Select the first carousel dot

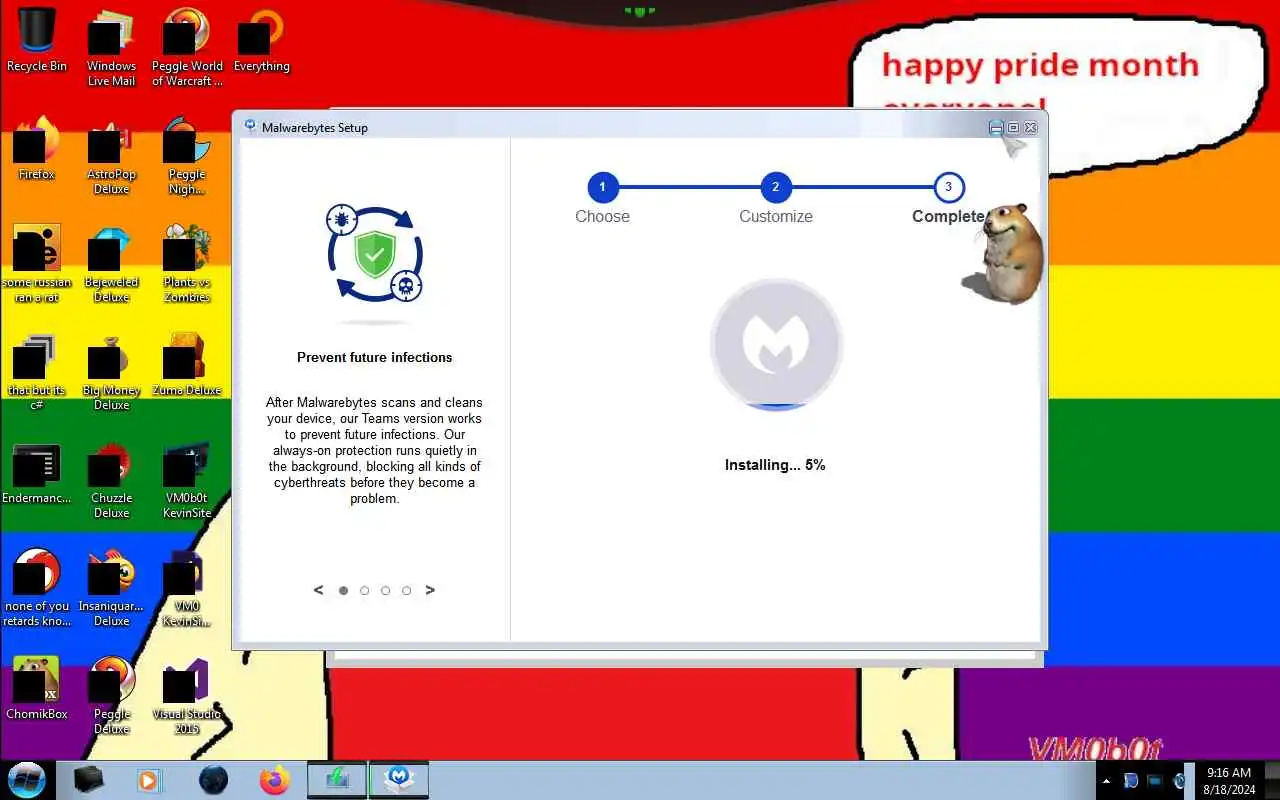pyautogui.click(x=343, y=591)
